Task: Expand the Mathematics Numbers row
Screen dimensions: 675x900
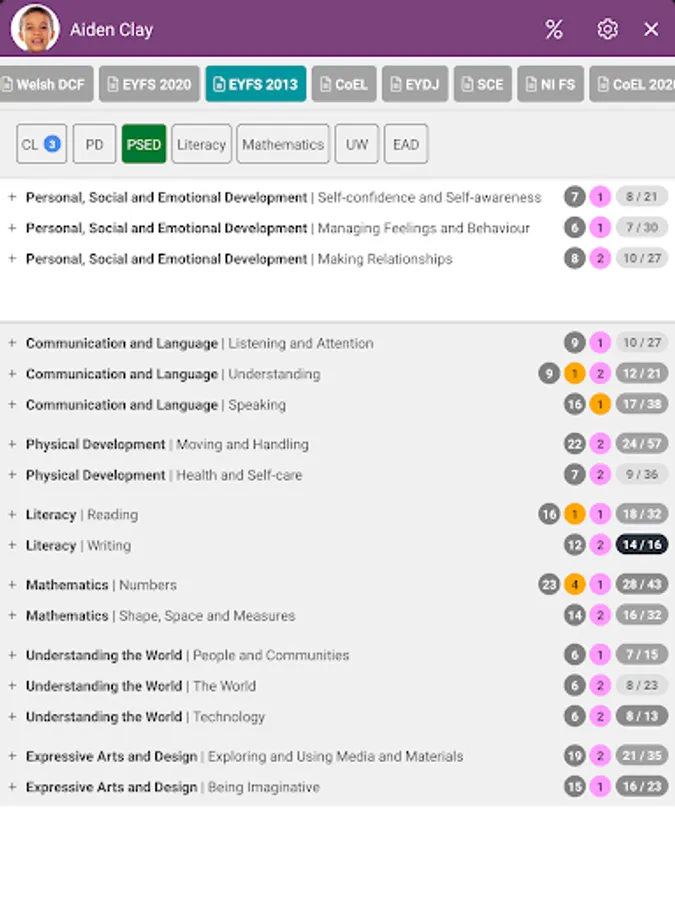Action: [12, 585]
